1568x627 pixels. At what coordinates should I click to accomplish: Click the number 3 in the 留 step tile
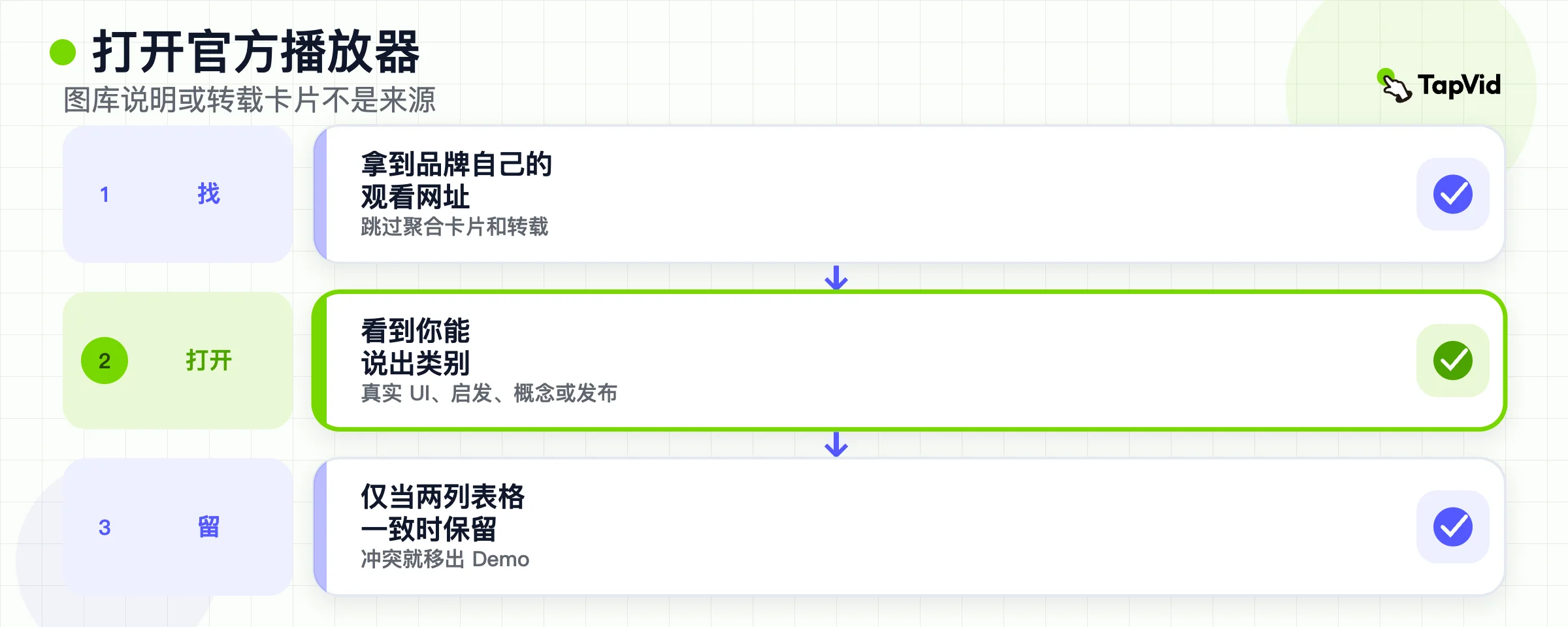click(105, 527)
